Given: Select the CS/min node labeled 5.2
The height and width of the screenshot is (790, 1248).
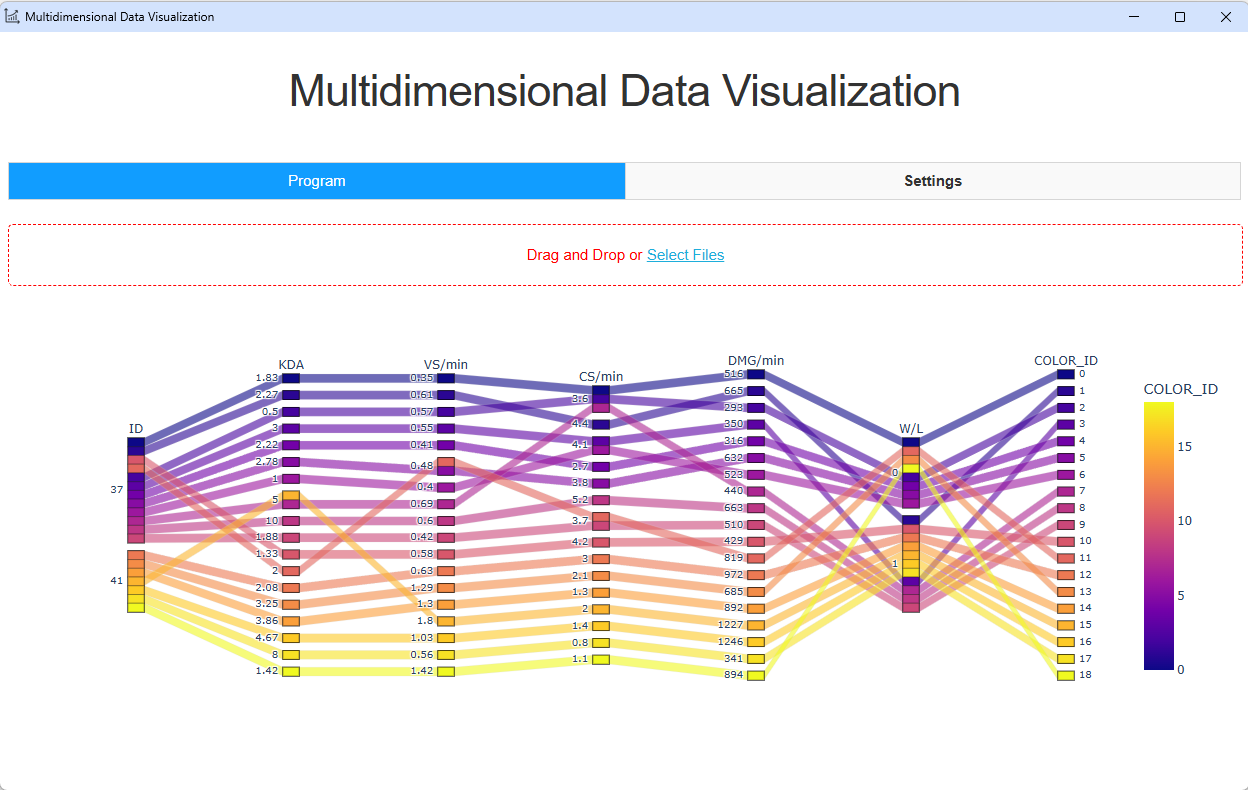Looking at the screenshot, I should click(601, 500).
